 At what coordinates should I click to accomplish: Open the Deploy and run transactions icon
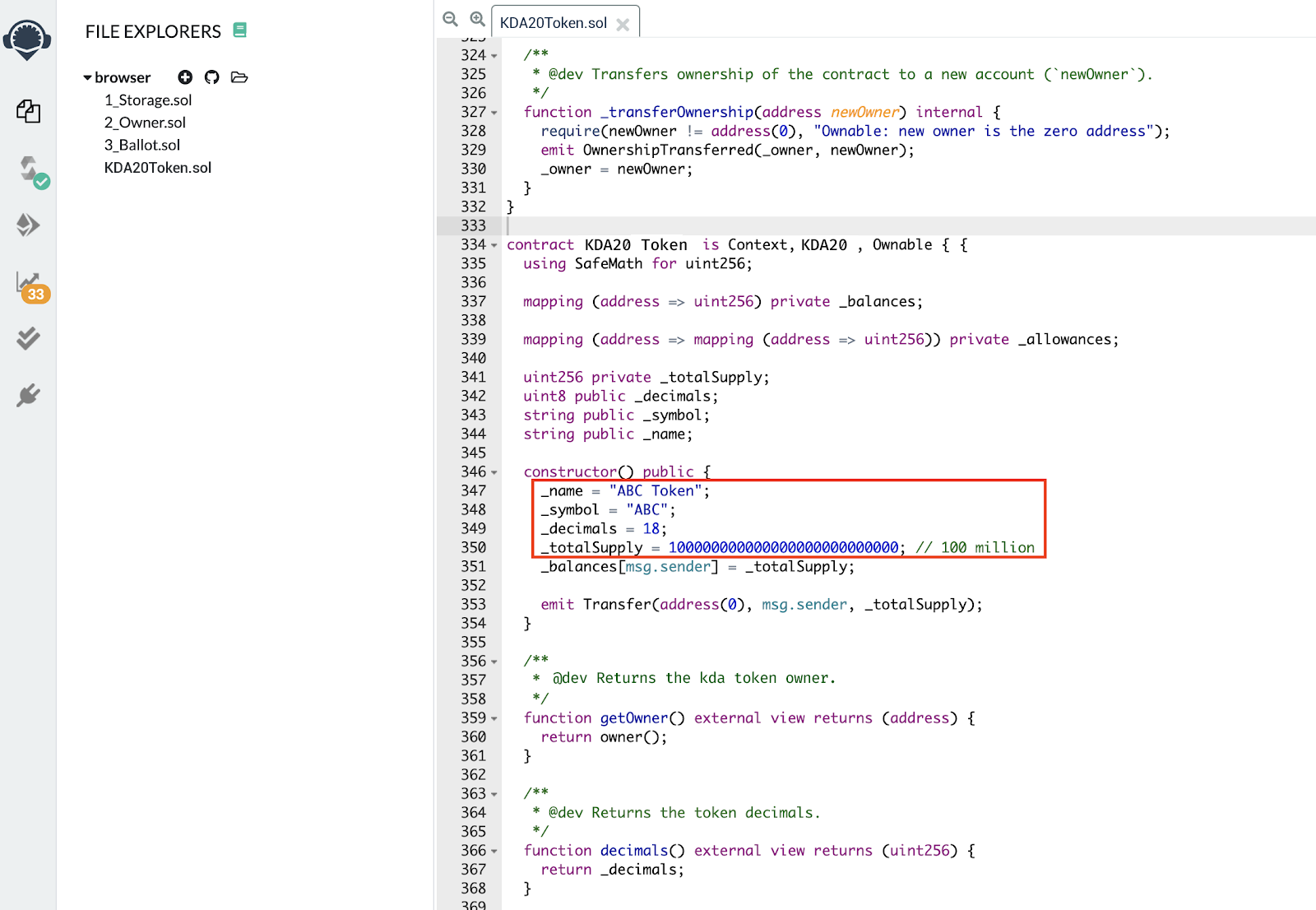point(28,225)
